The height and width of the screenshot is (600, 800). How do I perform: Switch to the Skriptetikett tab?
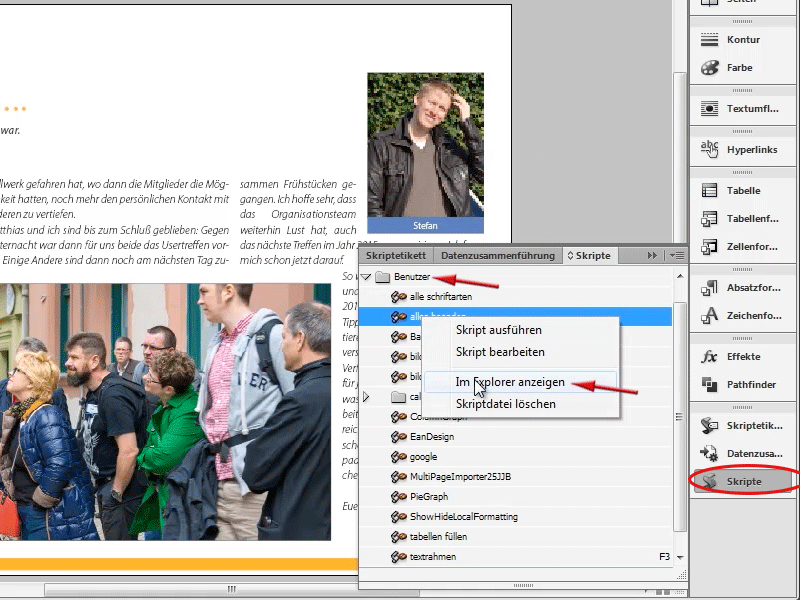395,256
